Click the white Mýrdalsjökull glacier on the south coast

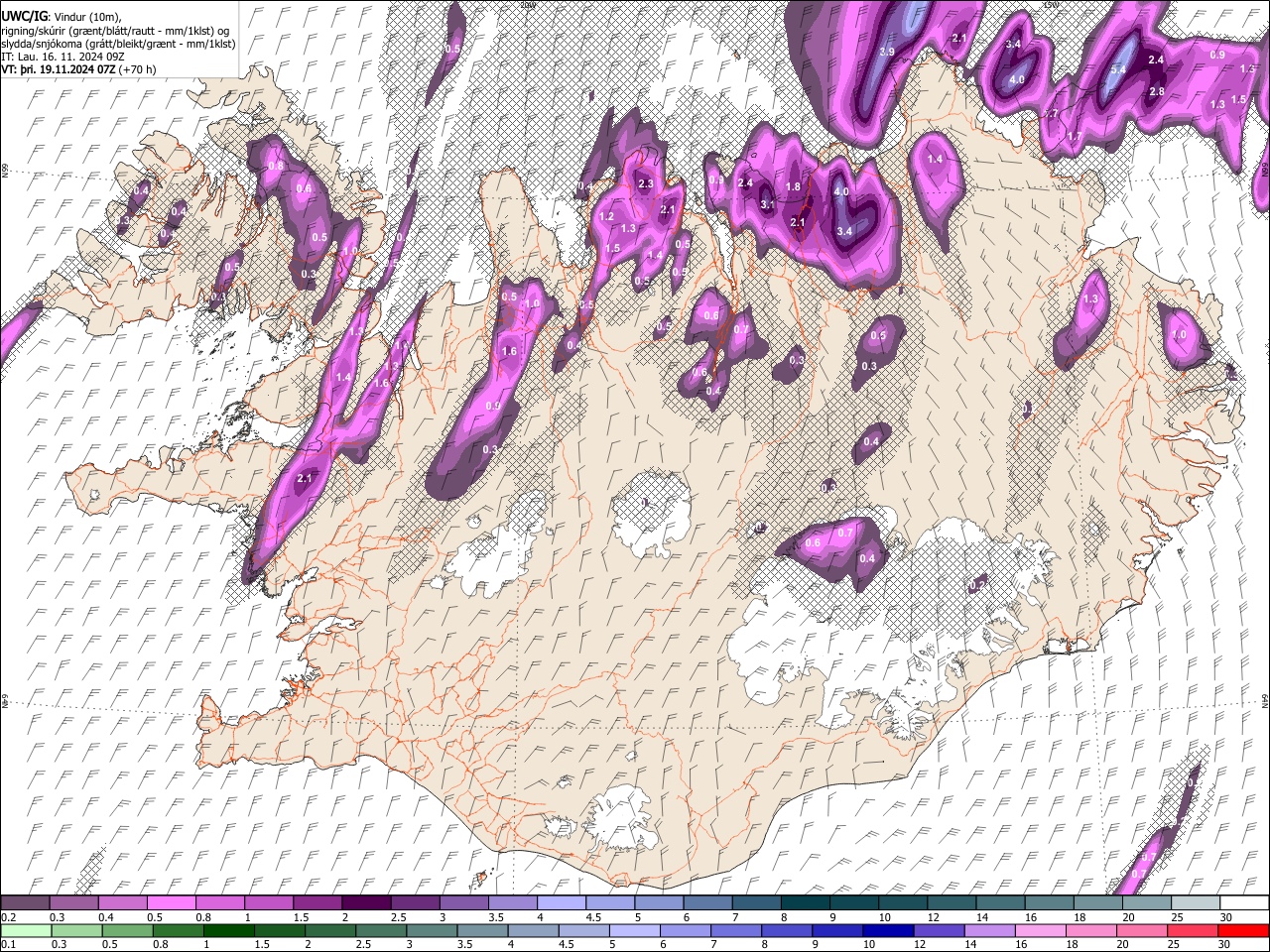621,816
